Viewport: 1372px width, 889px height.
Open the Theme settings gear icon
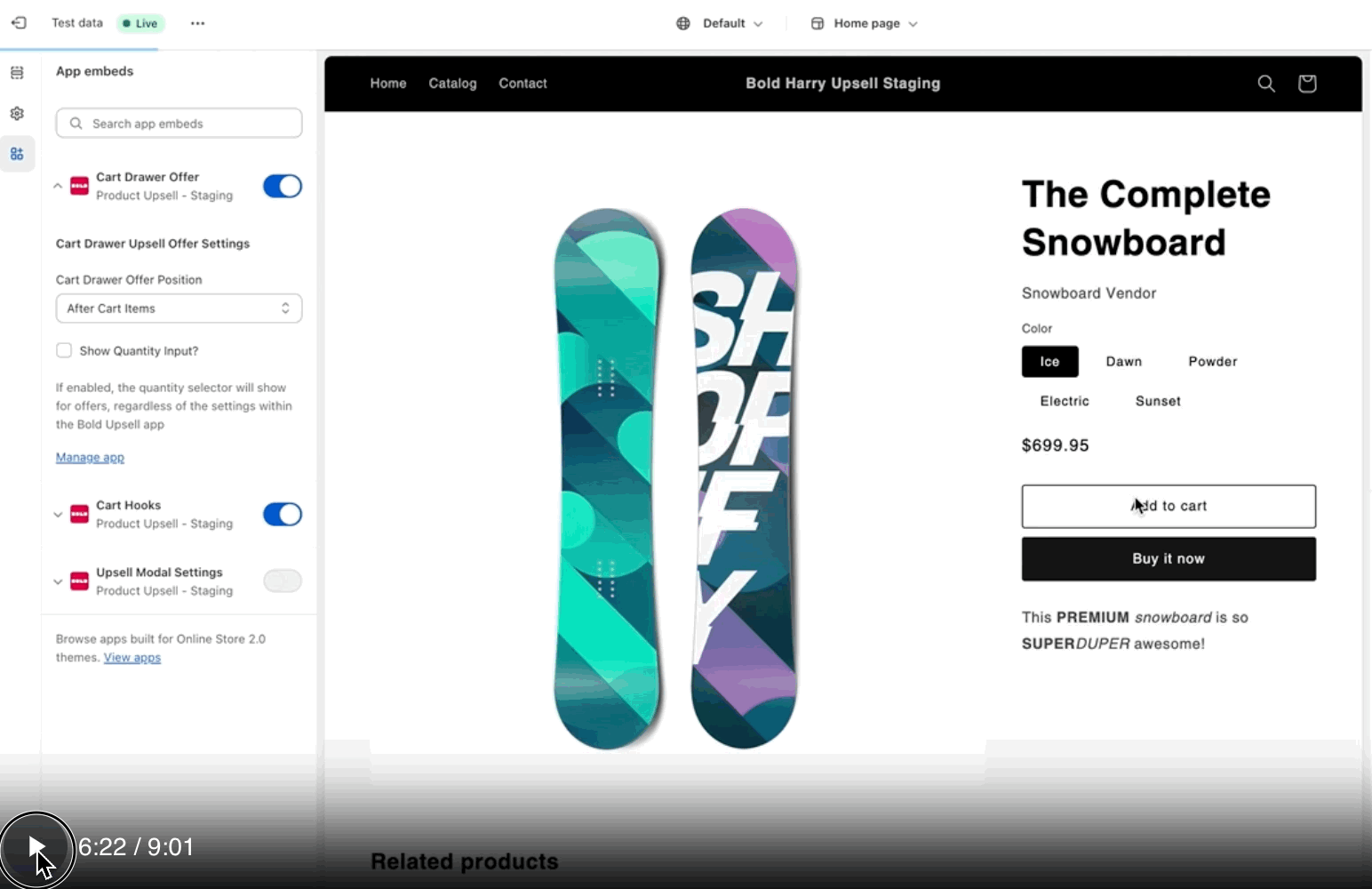[x=17, y=114]
